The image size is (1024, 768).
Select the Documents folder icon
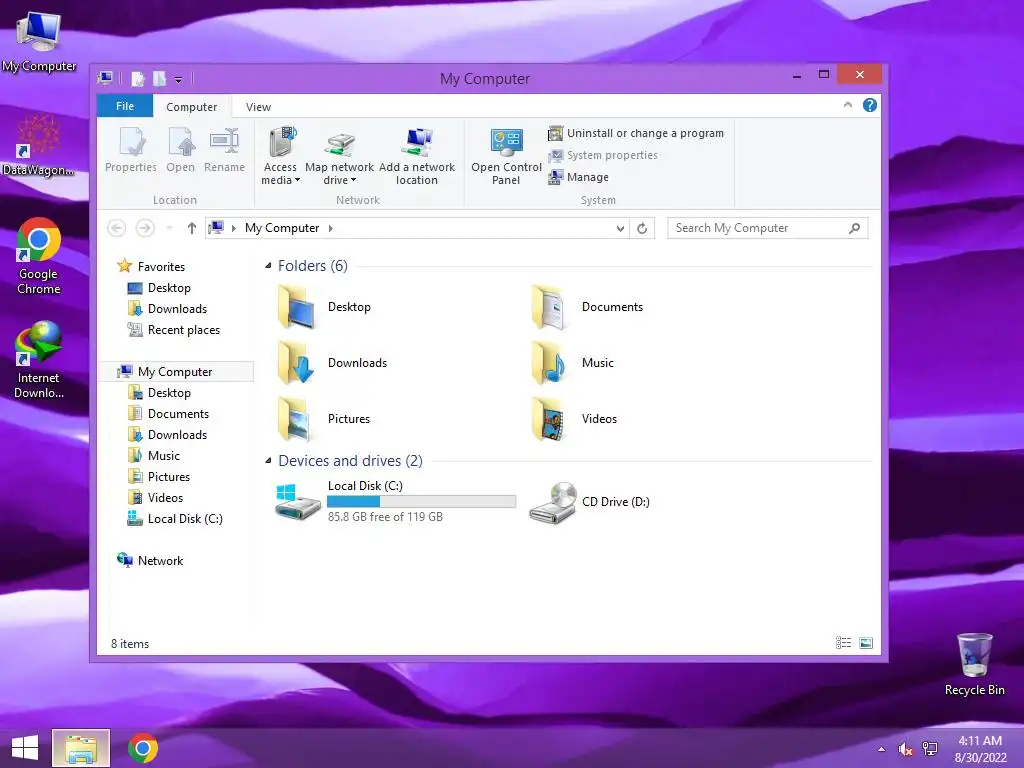point(549,307)
